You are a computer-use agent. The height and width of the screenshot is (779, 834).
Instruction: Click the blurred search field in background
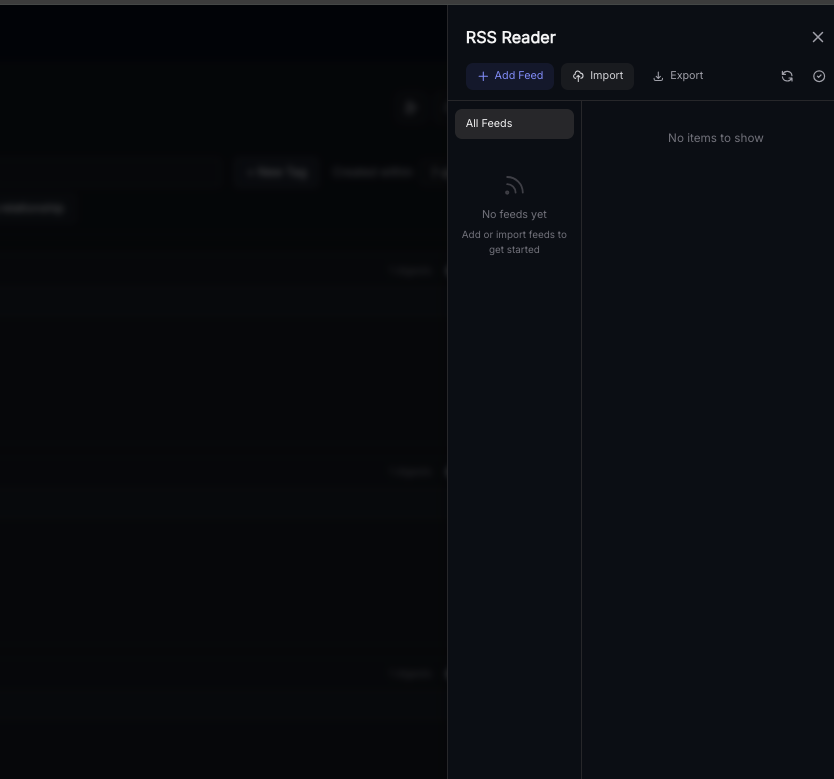110,172
